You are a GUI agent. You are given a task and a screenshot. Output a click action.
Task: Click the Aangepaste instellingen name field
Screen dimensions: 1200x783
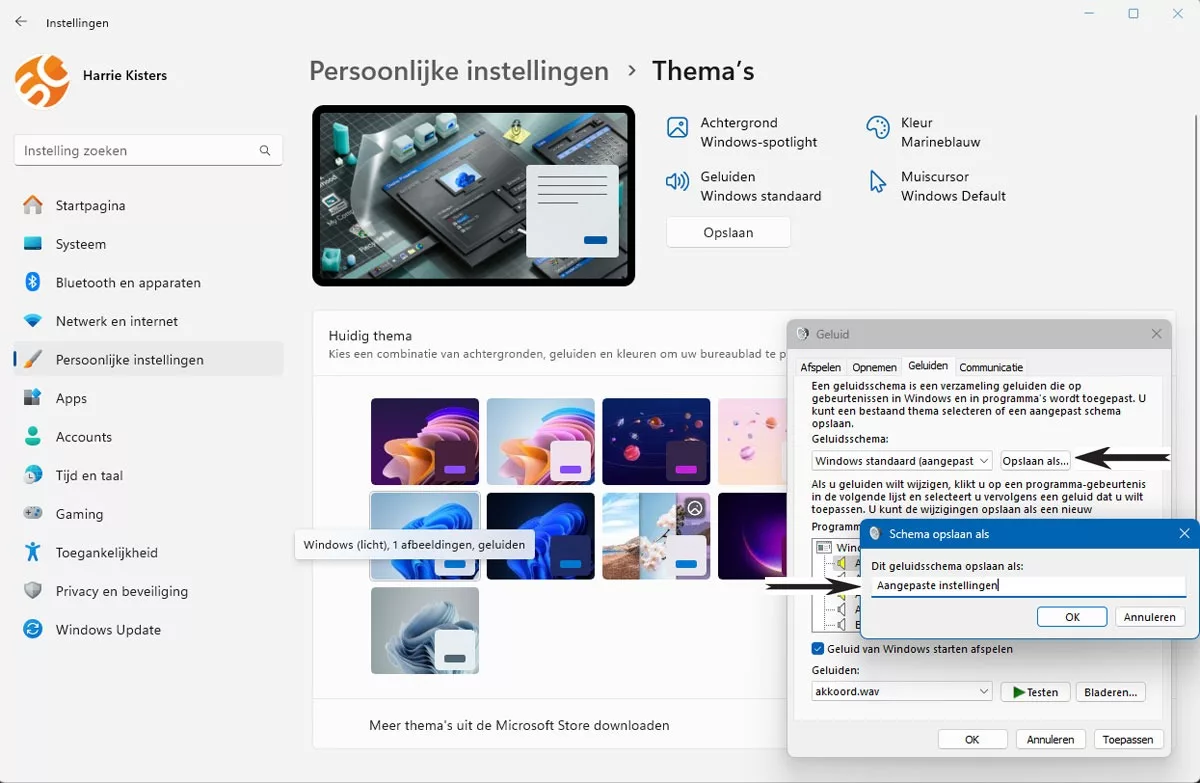pos(1028,586)
